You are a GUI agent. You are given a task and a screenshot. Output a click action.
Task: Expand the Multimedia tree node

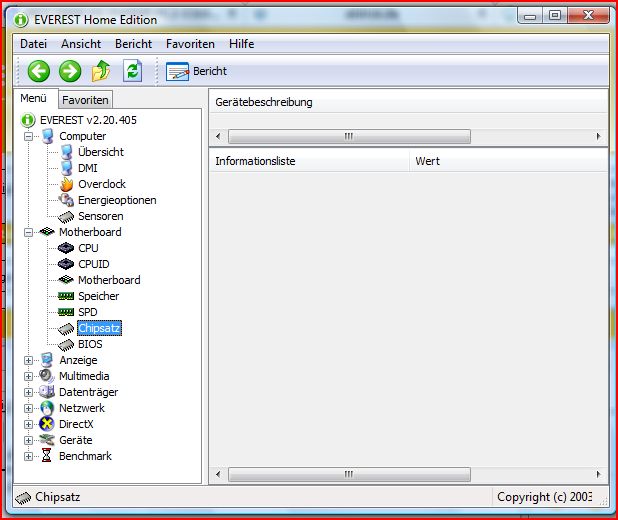click(x=28, y=376)
